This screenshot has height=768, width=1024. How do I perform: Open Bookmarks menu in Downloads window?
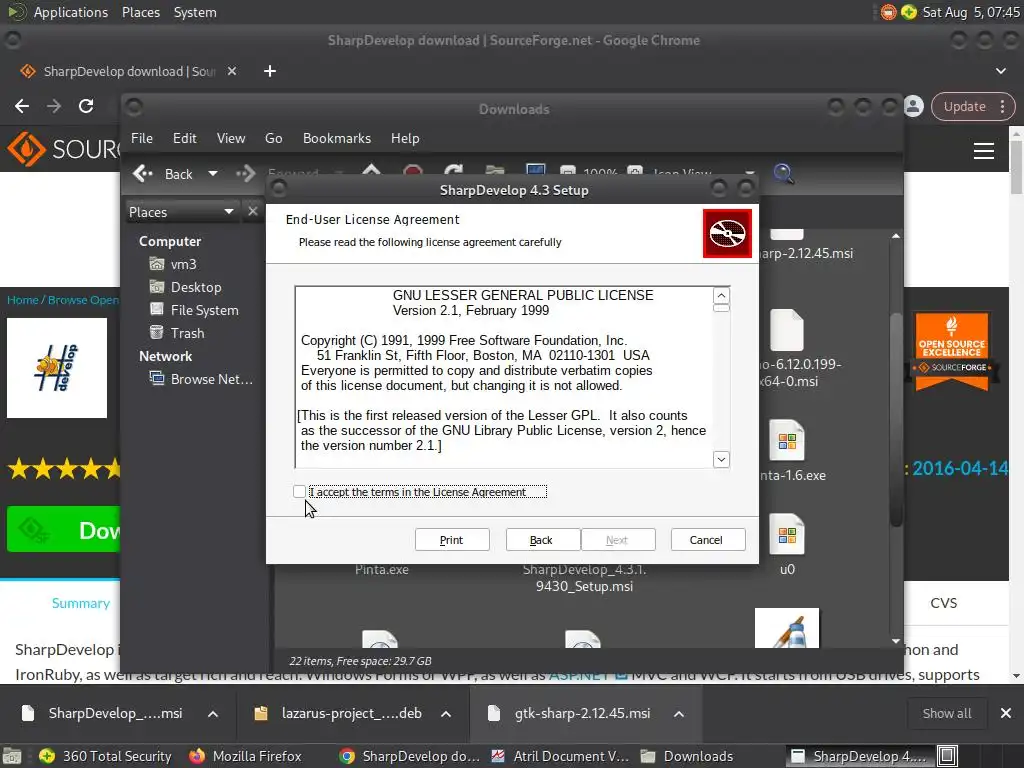point(337,138)
